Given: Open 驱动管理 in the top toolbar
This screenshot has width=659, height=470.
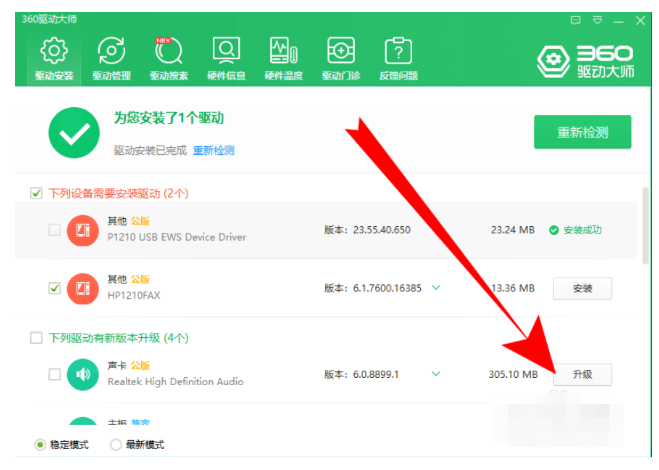Looking at the screenshot, I should [x=111, y=57].
